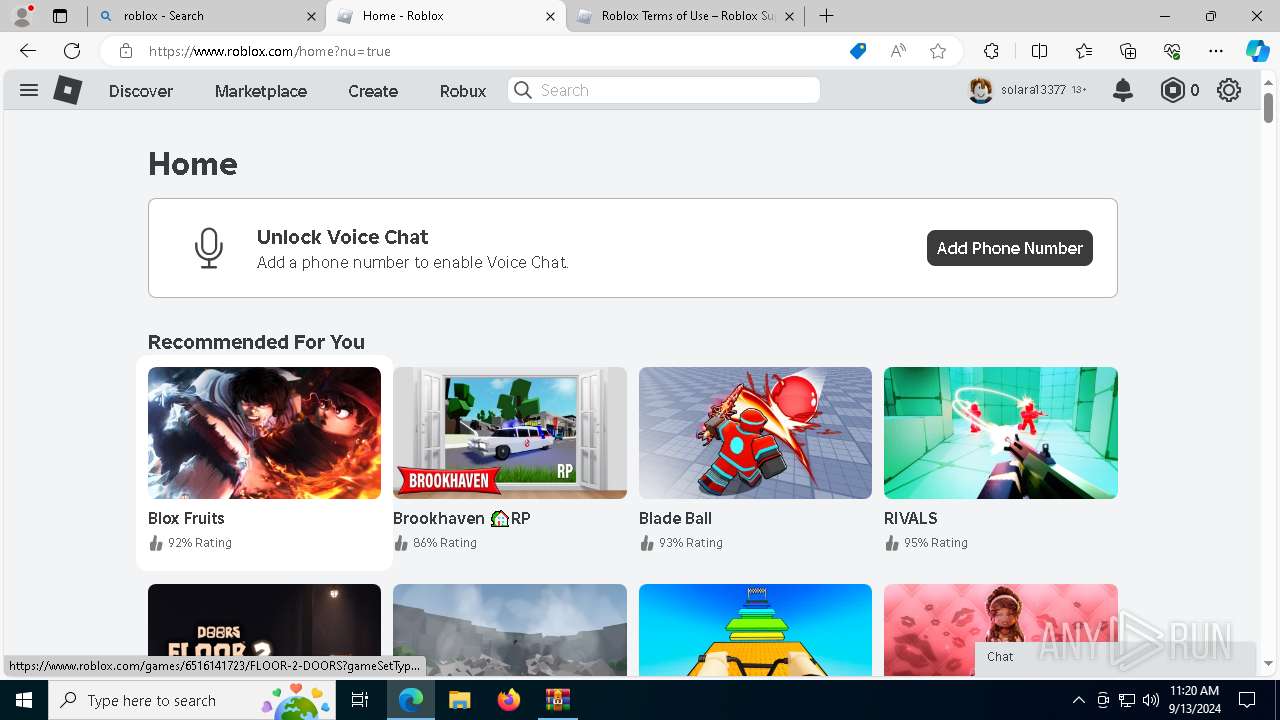Click Add Phone Number button
The image size is (1280, 720).
click(x=1010, y=248)
